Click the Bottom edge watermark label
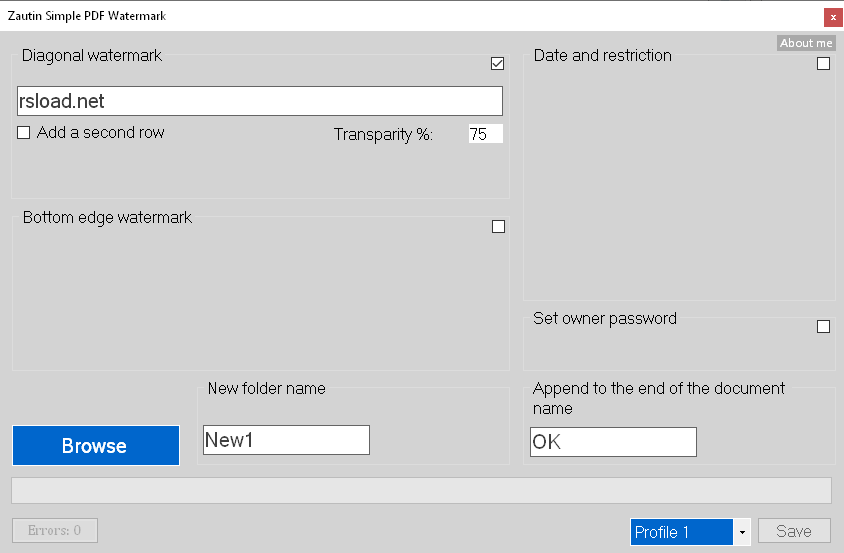Viewport: 844px width, 553px height. pyautogui.click(x=107, y=217)
